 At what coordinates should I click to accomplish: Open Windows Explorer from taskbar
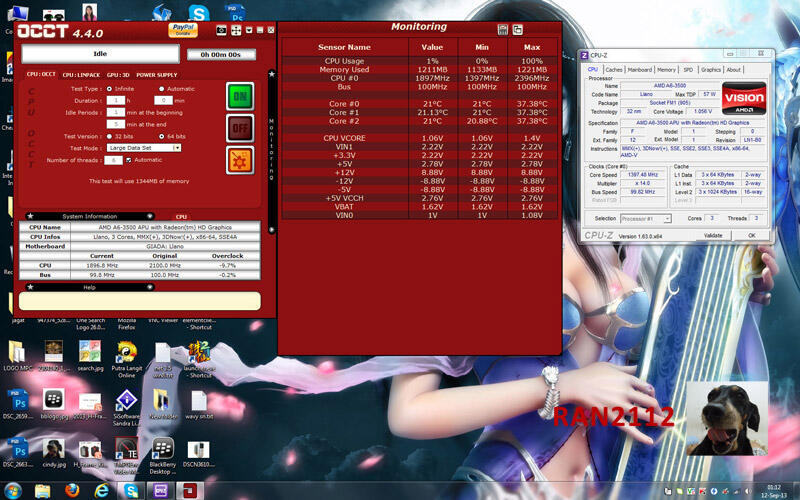pos(43,491)
